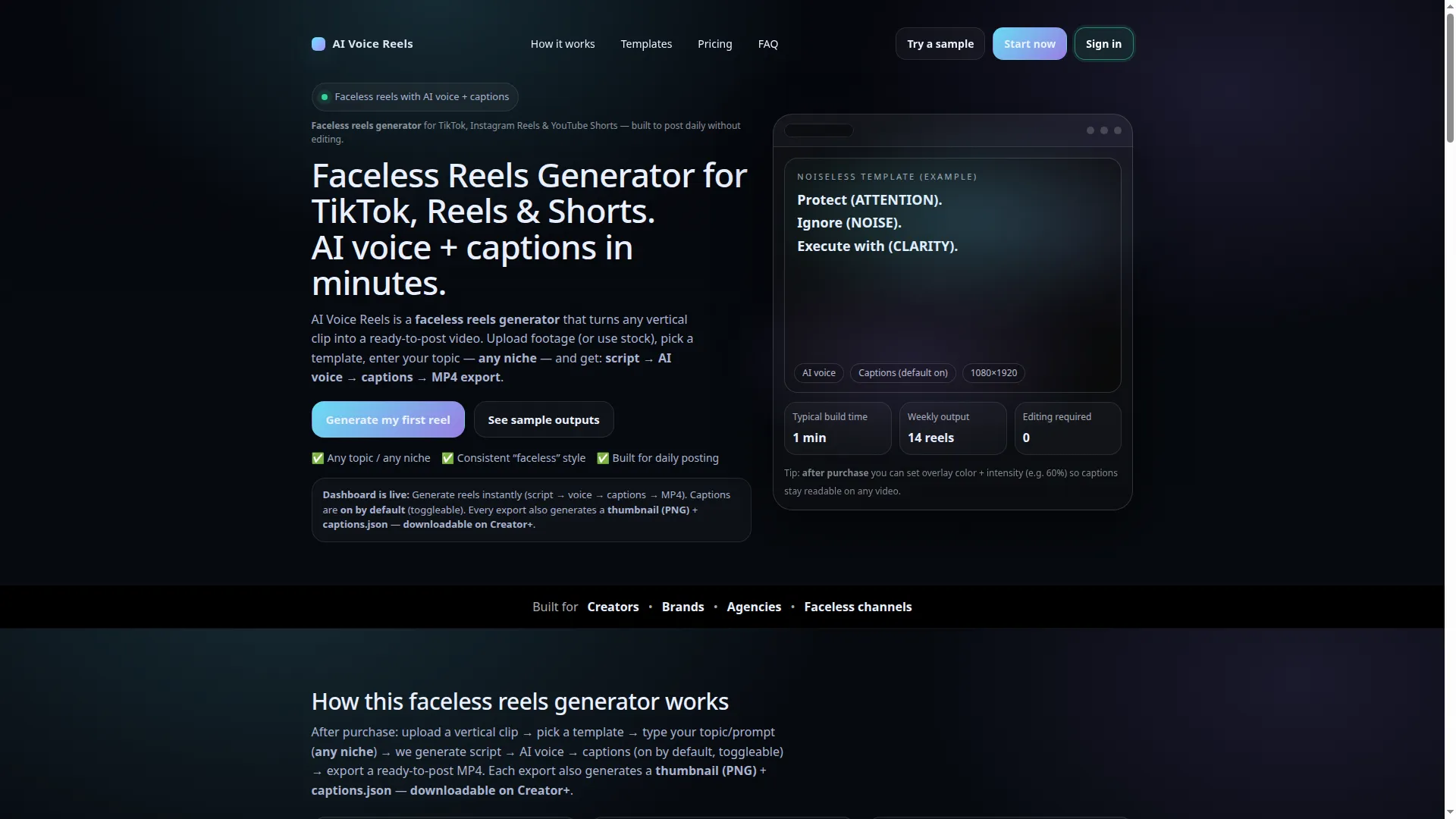The width and height of the screenshot is (1456, 819).
Task: Click the Captions (default on) chip
Action: point(903,373)
